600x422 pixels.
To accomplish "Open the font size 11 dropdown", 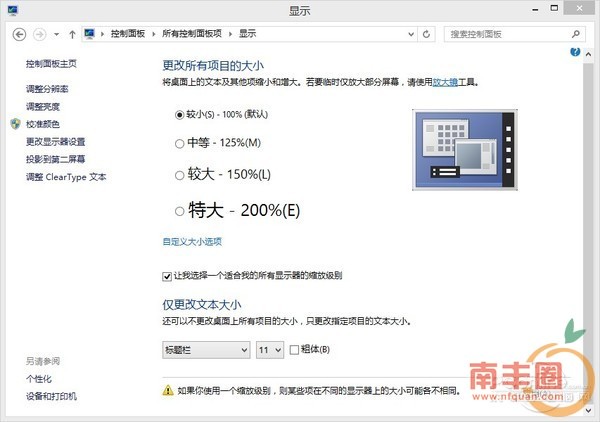I will coord(270,349).
